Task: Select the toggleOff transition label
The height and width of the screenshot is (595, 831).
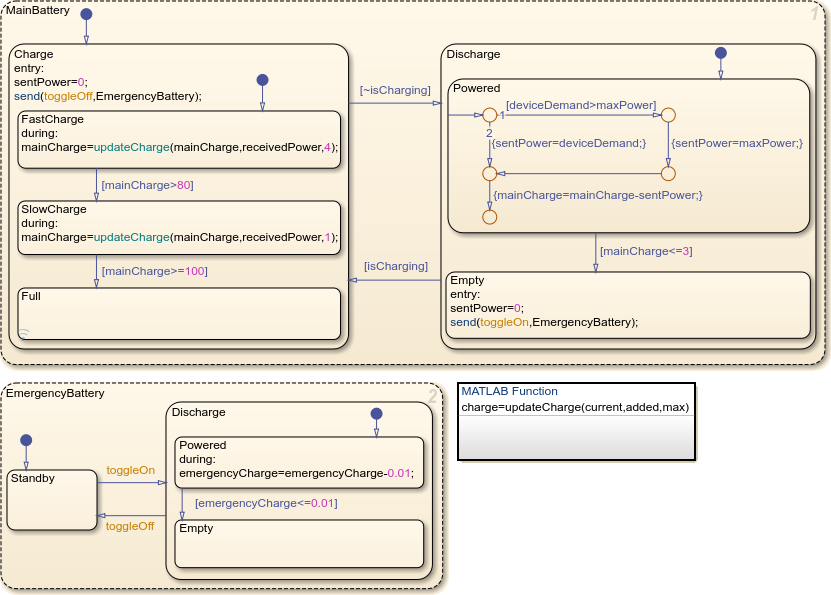Action: [x=130, y=525]
